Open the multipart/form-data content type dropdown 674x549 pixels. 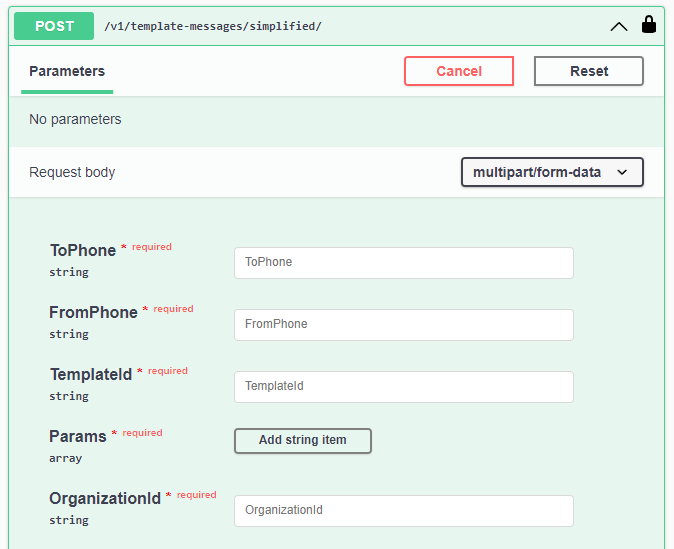551,172
